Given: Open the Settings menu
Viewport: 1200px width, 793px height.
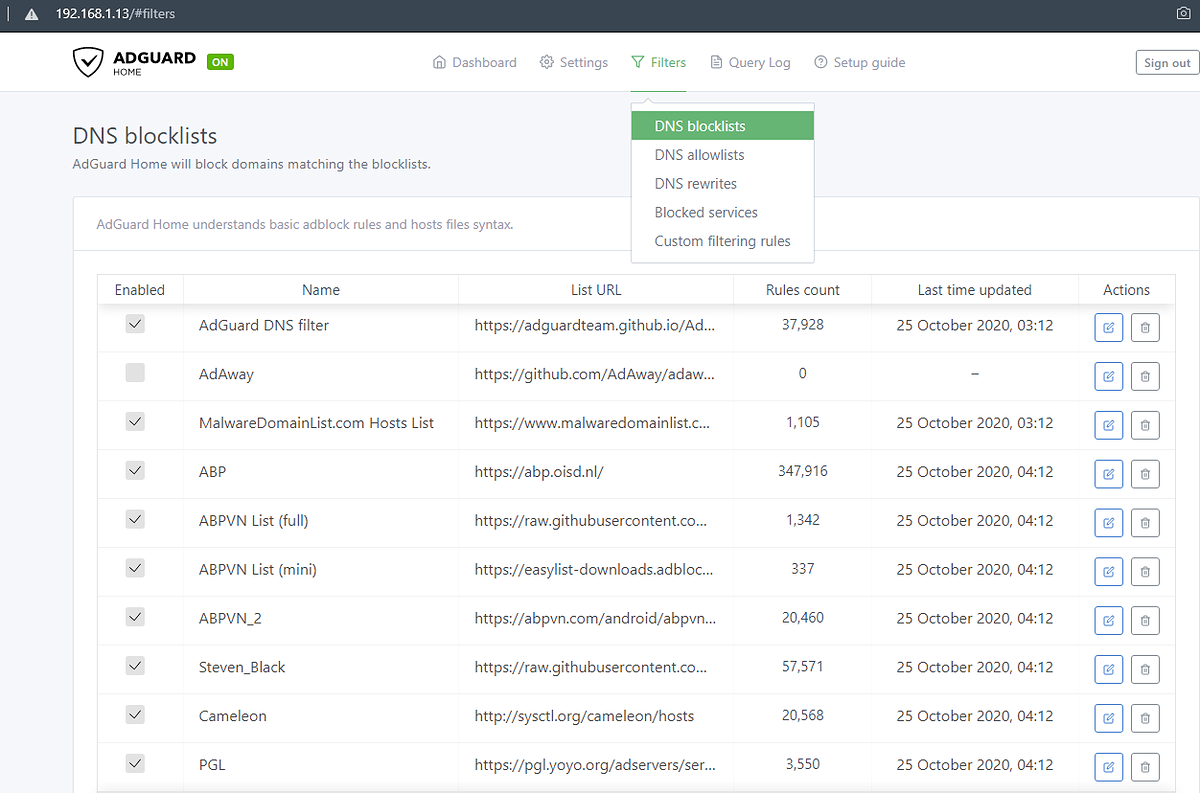Looking at the screenshot, I should click(x=574, y=62).
